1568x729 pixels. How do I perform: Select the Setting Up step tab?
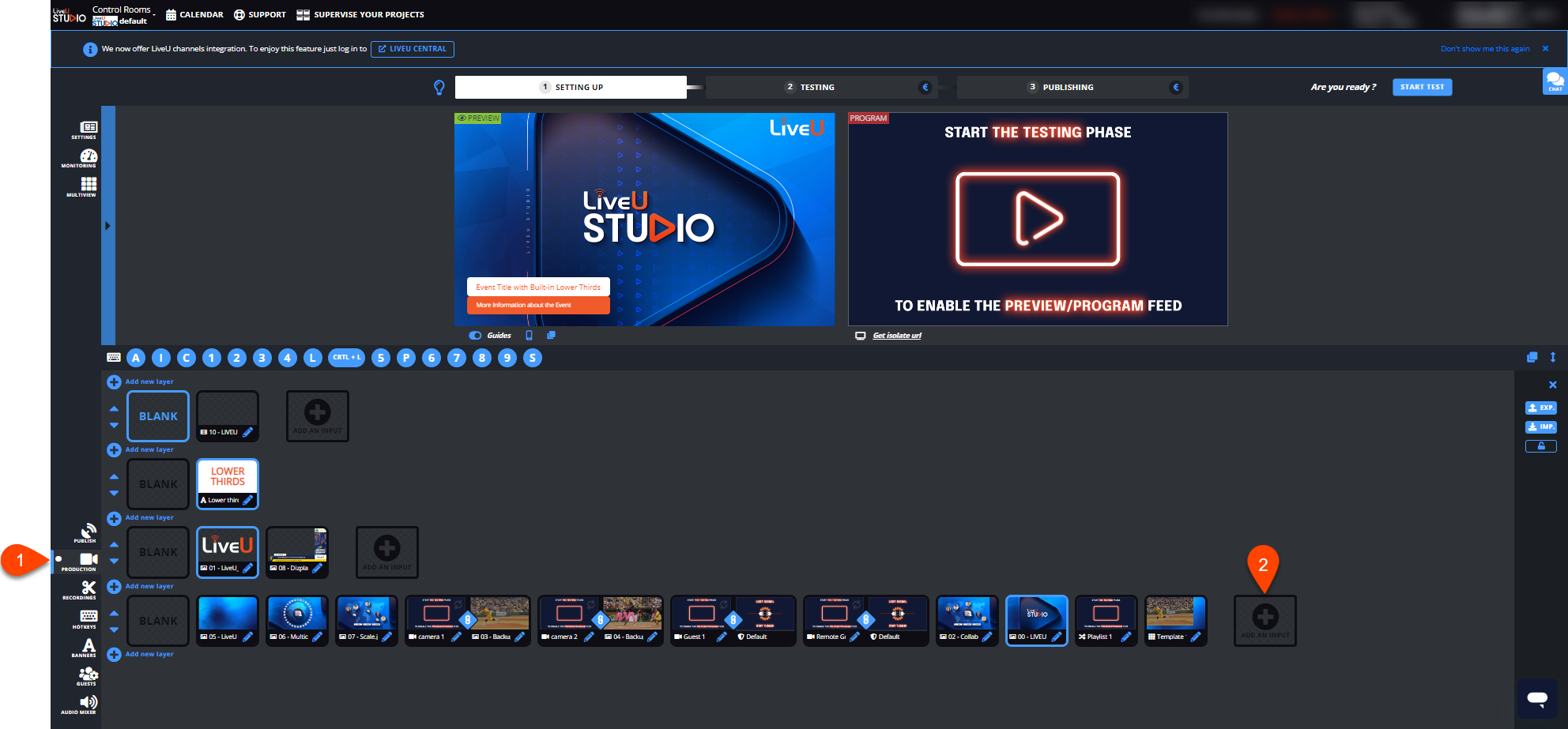571,87
